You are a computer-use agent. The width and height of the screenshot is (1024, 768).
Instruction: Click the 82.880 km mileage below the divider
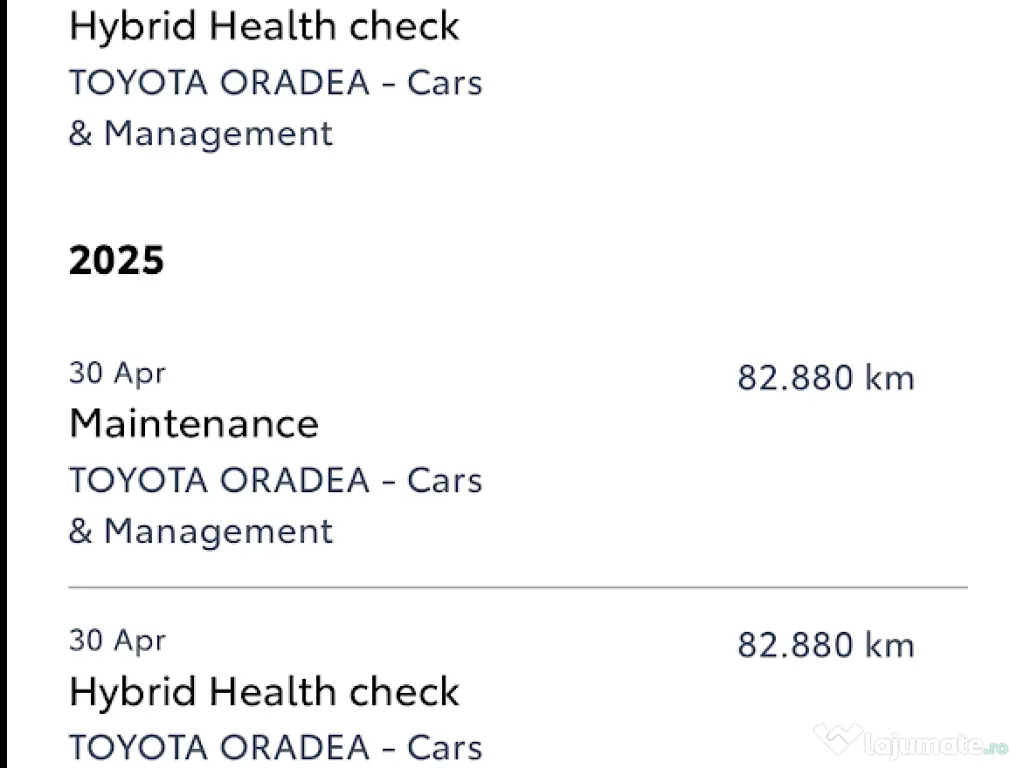(826, 645)
